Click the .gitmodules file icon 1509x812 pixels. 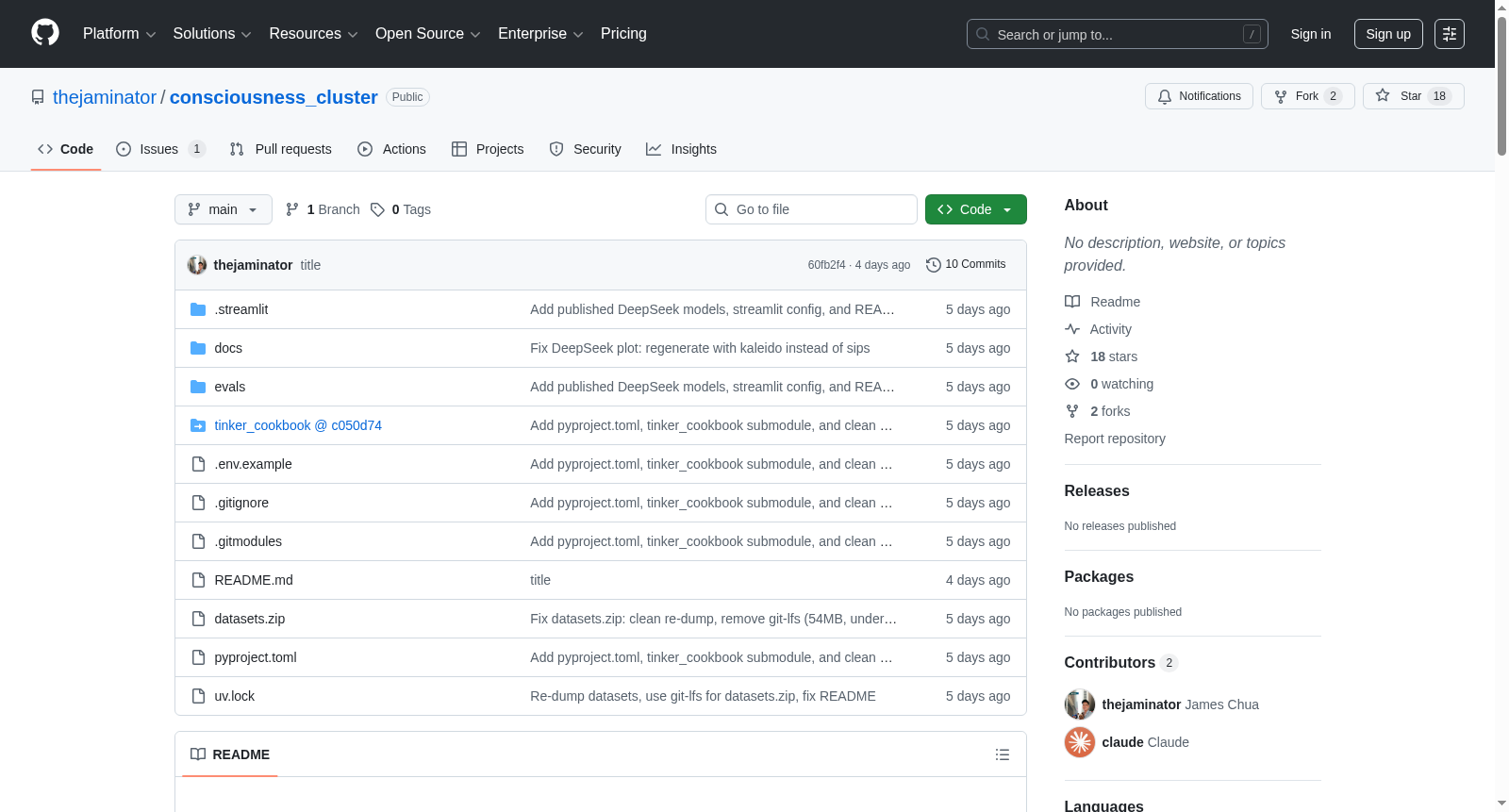click(x=198, y=541)
